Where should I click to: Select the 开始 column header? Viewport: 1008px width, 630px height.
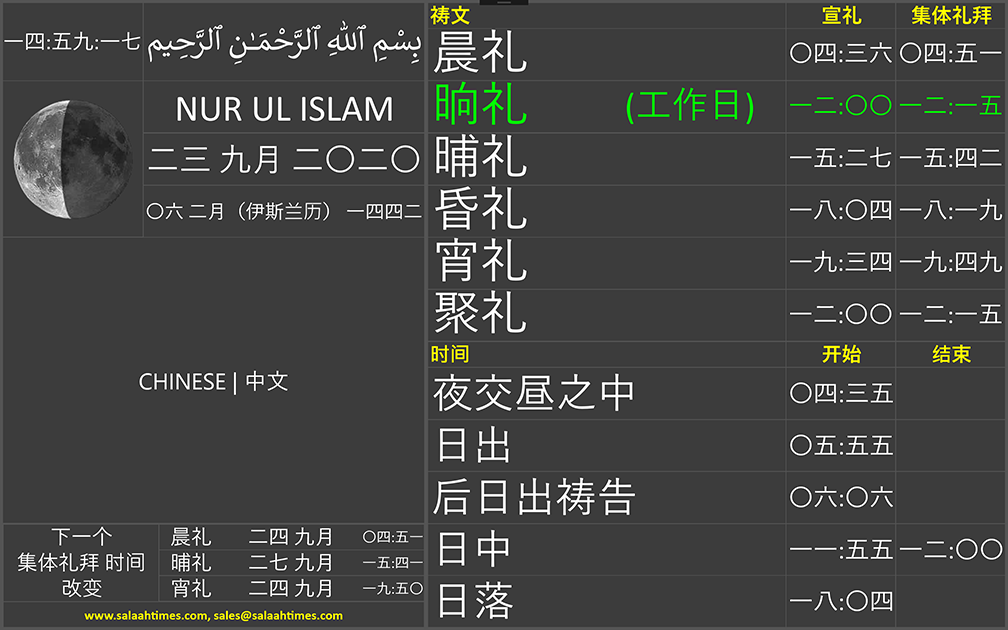tap(841, 354)
